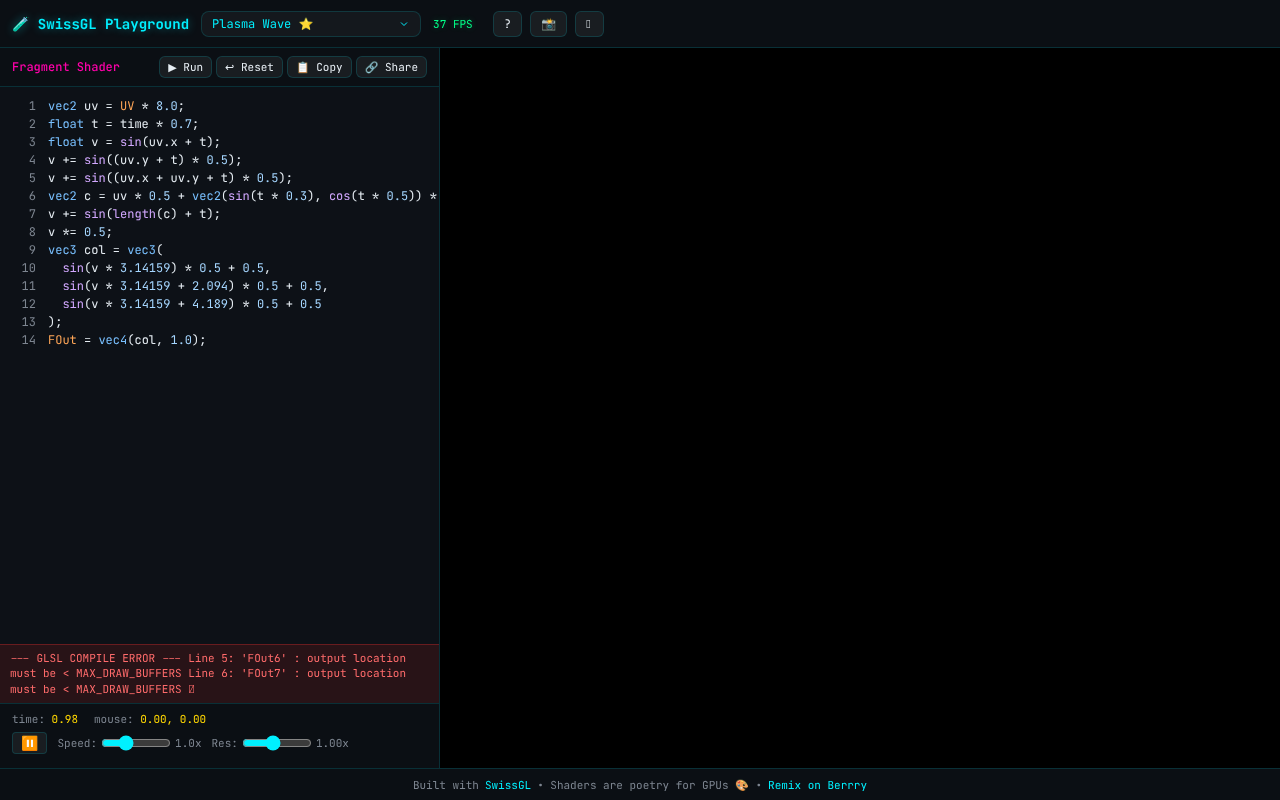Image resolution: width=1280 pixels, height=800 pixels.
Task: Click the test tube logo icon
Action: tap(20, 24)
